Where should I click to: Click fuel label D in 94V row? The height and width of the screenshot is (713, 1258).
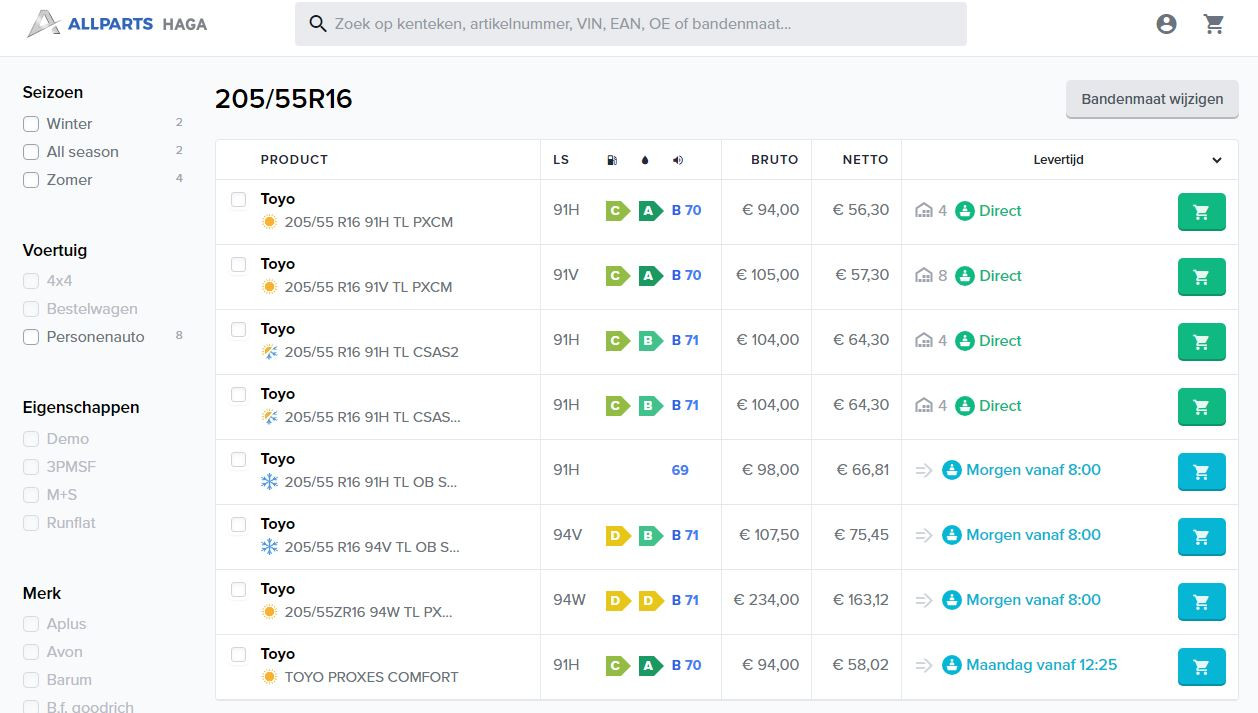pyautogui.click(x=617, y=535)
